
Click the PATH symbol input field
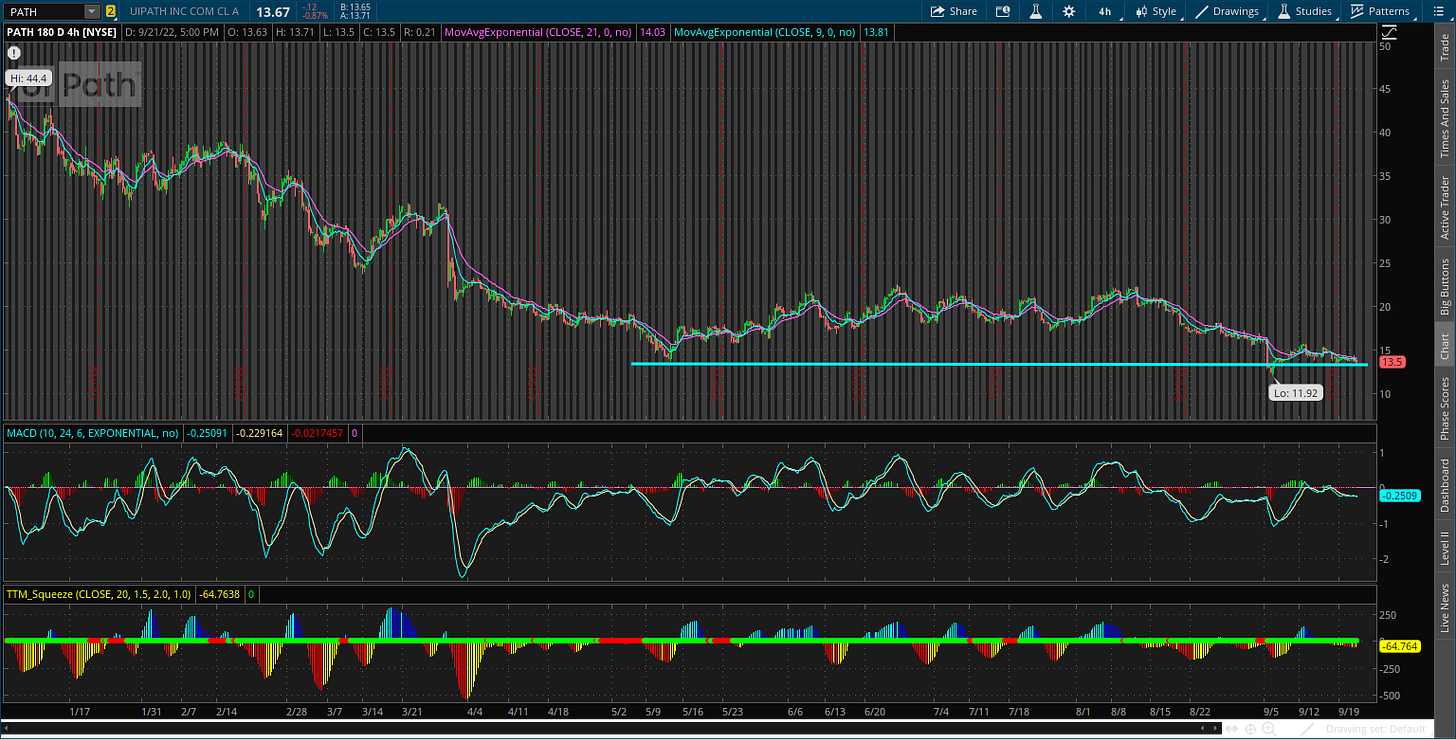(x=43, y=11)
